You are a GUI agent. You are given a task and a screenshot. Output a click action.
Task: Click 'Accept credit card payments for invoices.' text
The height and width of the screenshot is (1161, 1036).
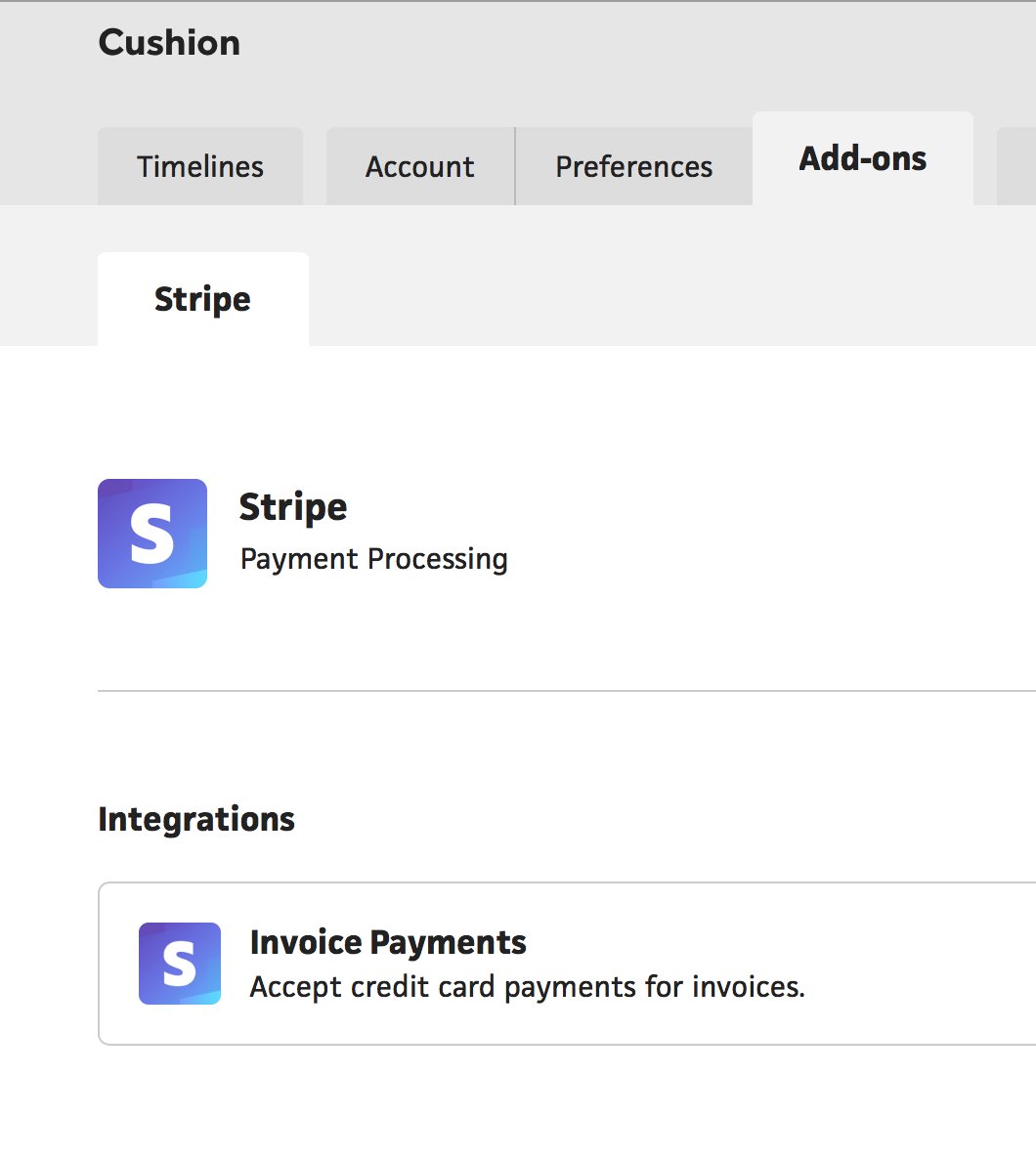[x=527, y=987]
